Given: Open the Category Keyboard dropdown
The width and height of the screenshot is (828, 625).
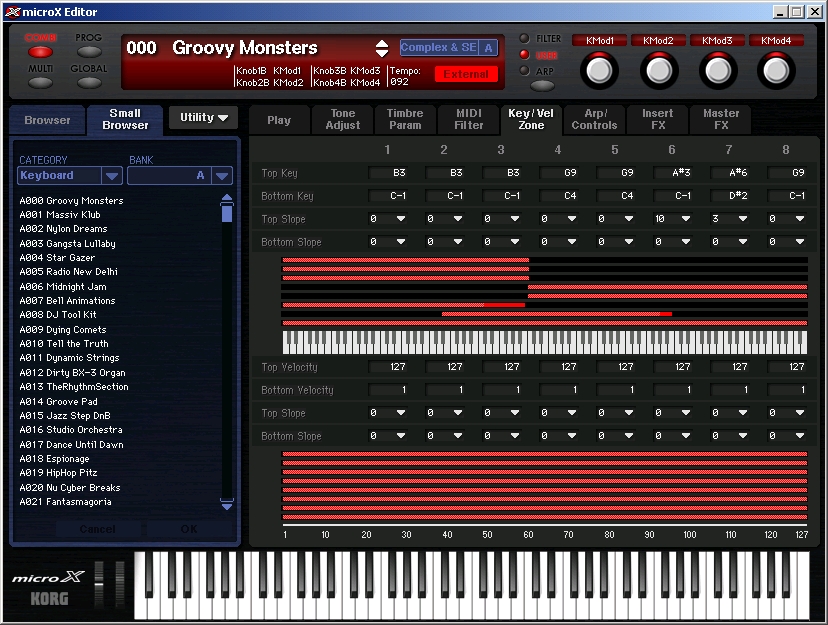Looking at the screenshot, I should click(70, 175).
